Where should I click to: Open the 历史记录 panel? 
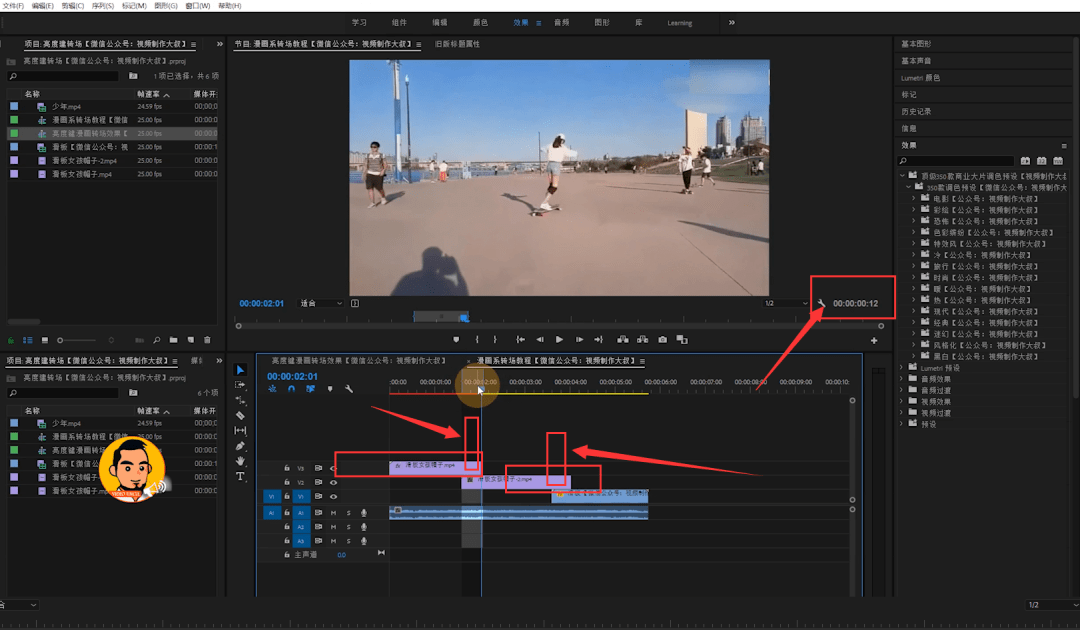916,112
